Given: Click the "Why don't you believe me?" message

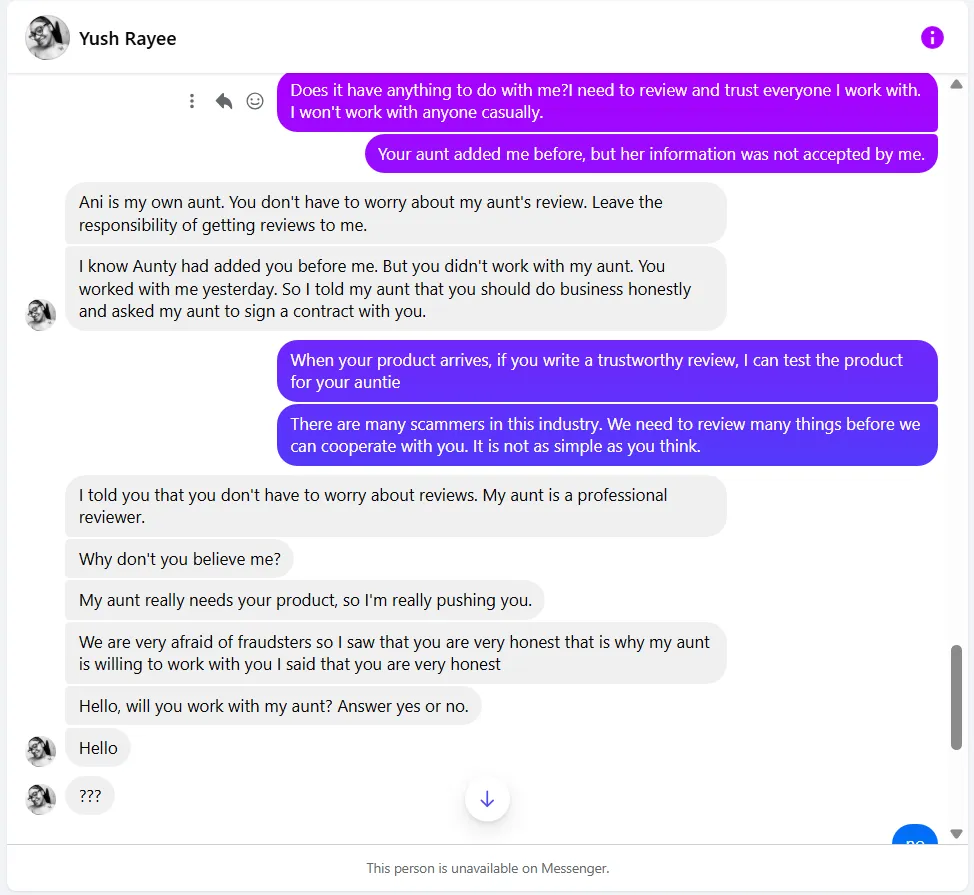Looking at the screenshot, I should pos(180,559).
